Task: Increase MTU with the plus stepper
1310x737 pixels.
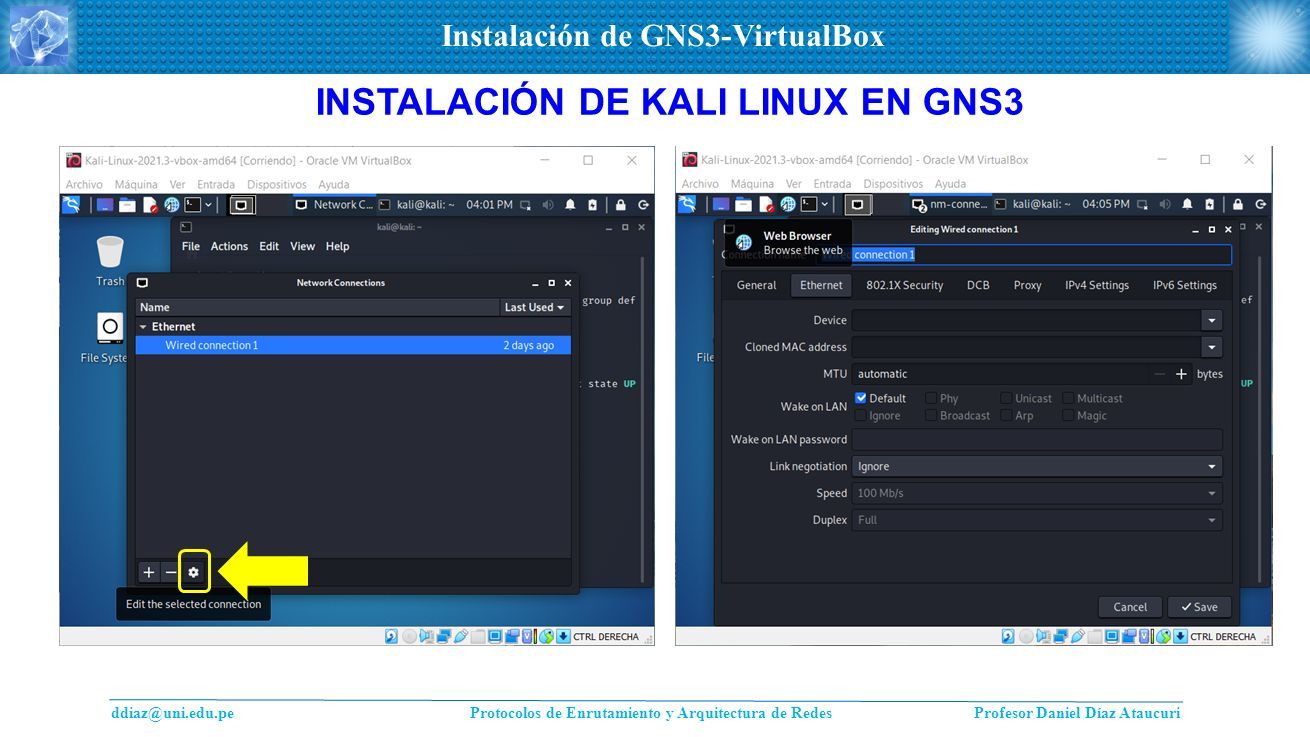Action: pyautogui.click(x=1181, y=374)
